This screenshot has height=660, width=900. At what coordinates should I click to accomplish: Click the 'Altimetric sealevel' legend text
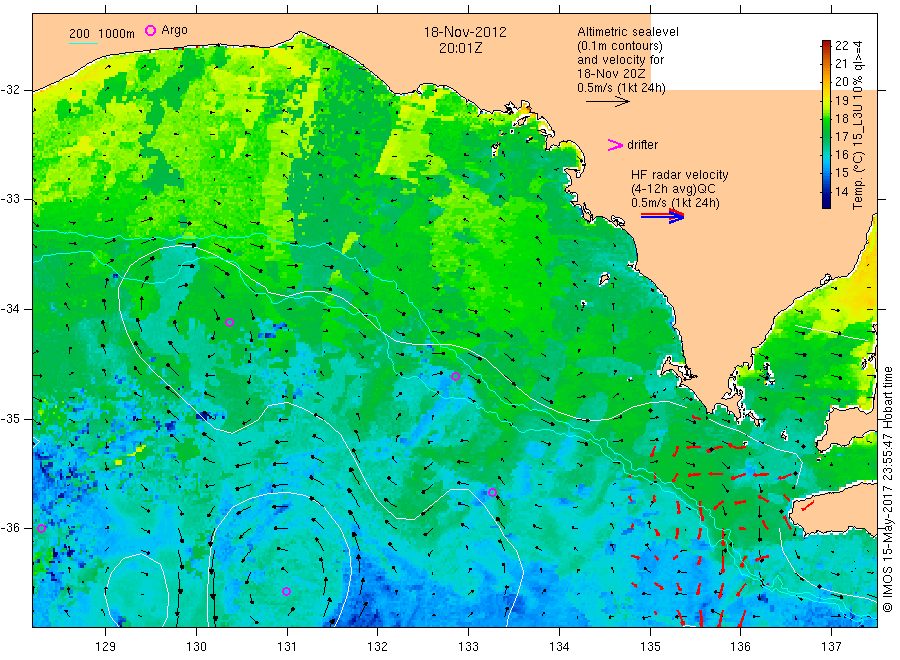click(628, 32)
